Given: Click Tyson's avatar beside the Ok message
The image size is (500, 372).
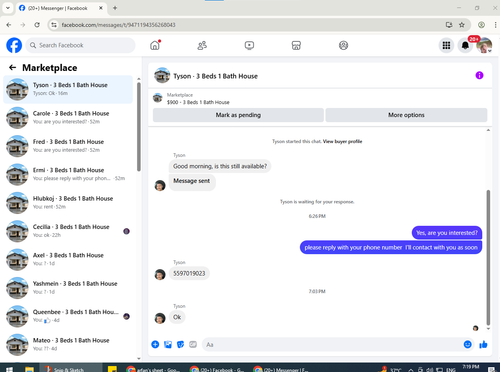Looking at the screenshot, I should (160, 318).
